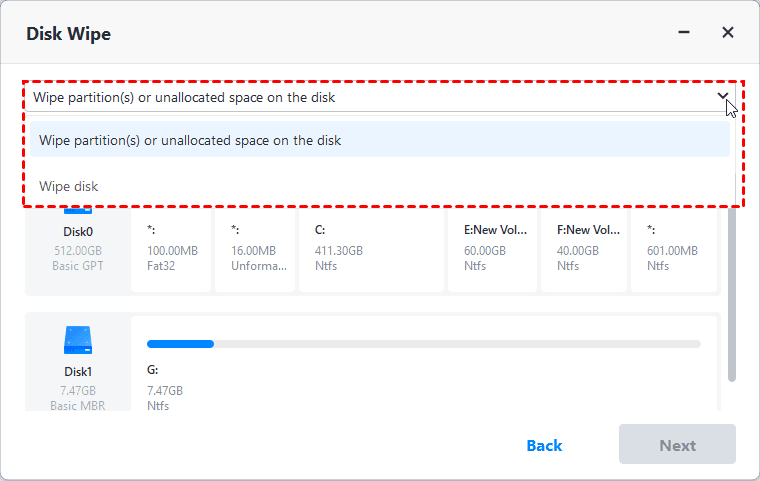Image resolution: width=760 pixels, height=481 pixels.
Task: Choose "Wipe disk" option from list
Action: click(x=69, y=186)
